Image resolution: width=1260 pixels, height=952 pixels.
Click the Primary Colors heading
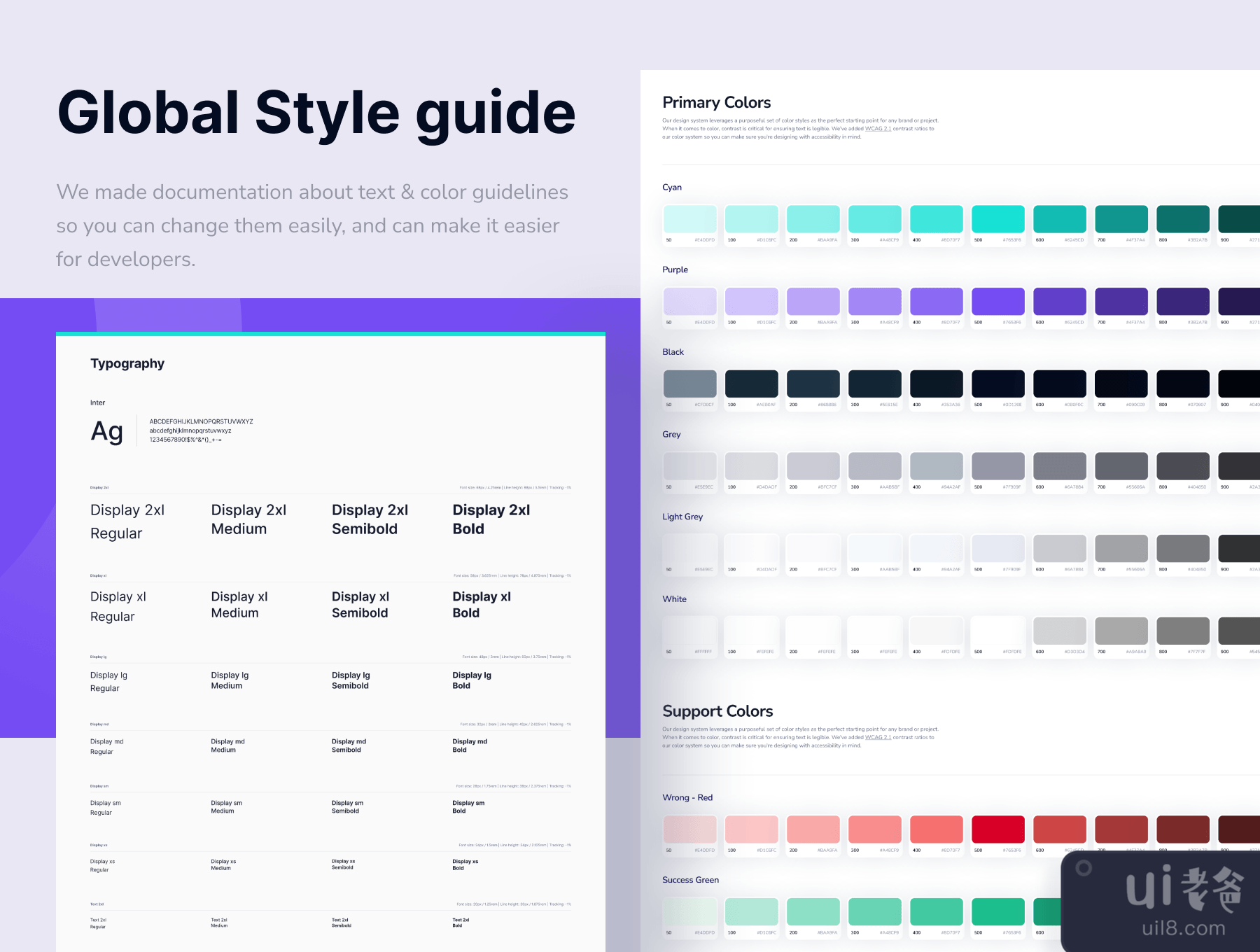716,103
